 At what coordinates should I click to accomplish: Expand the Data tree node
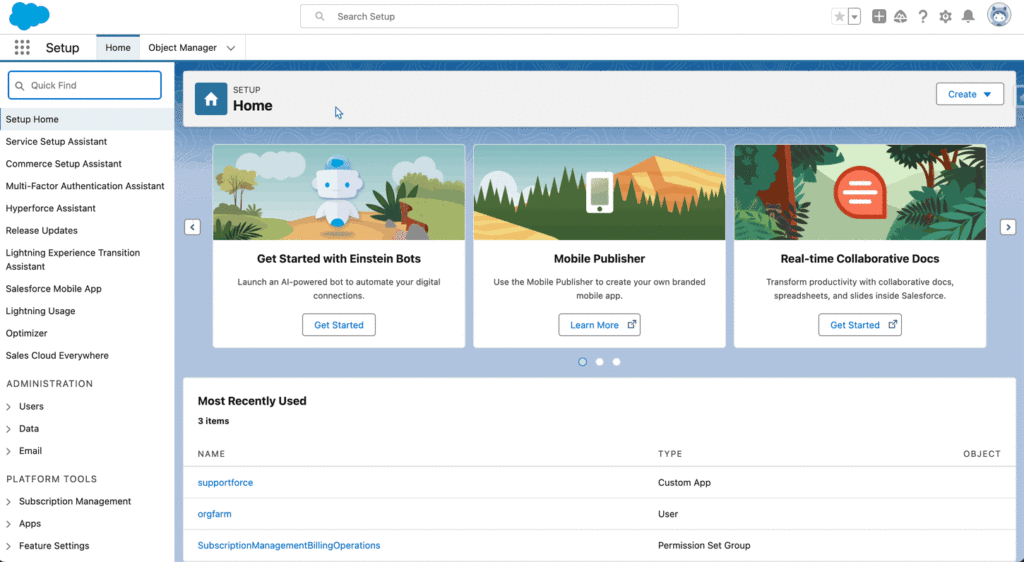[x=8, y=429]
